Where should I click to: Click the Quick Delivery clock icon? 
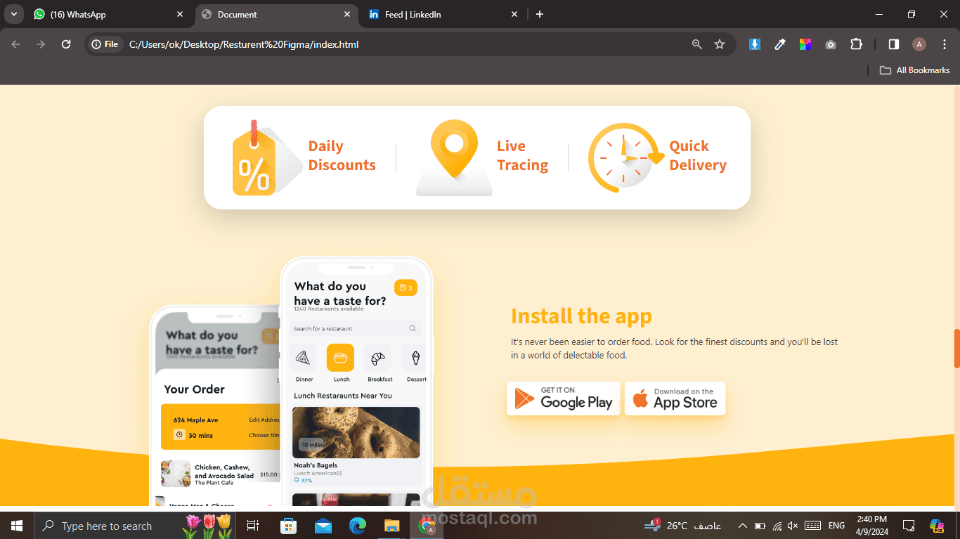(625, 157)
